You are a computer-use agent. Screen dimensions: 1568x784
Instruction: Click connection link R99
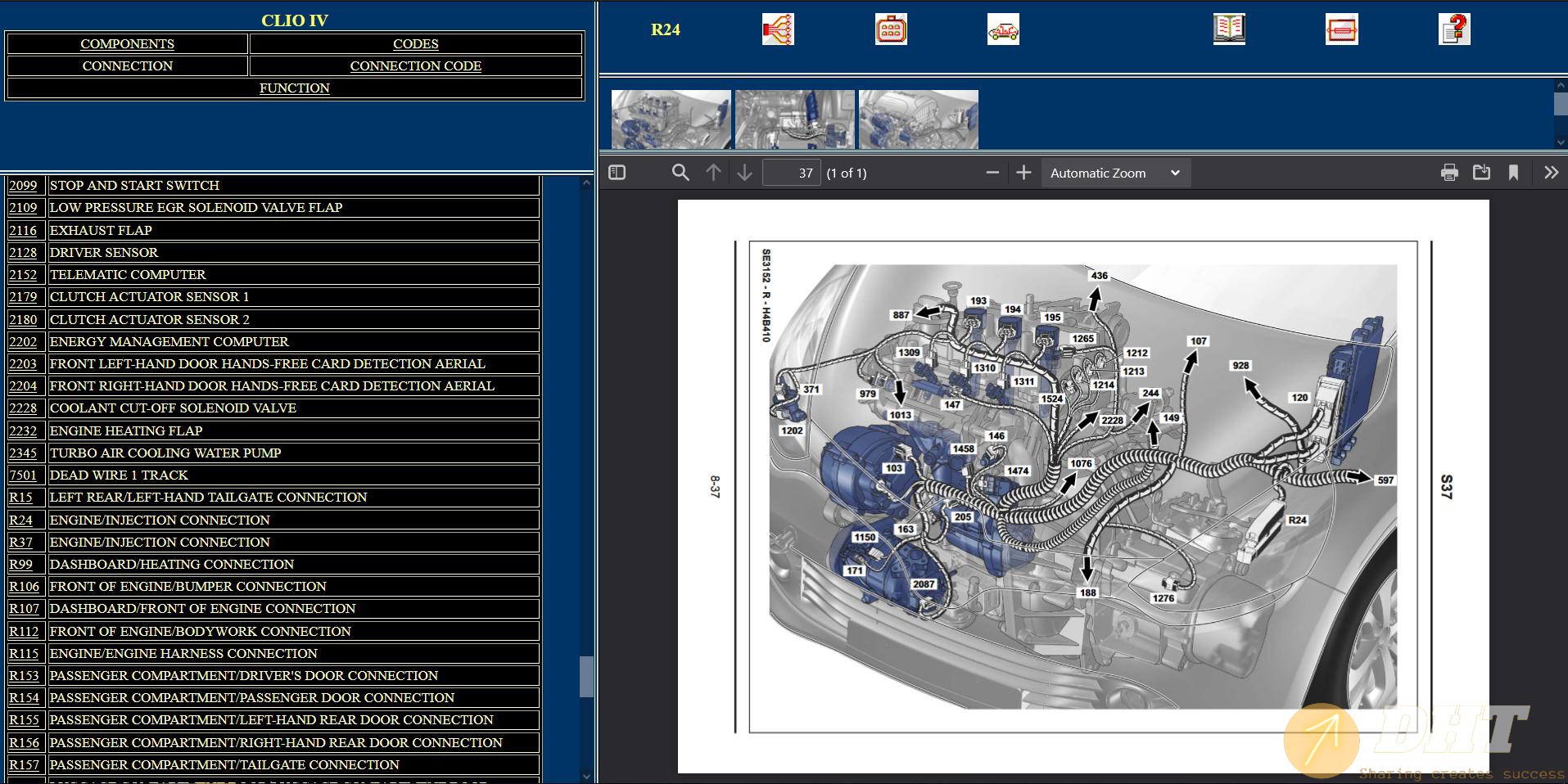[20, 564]
